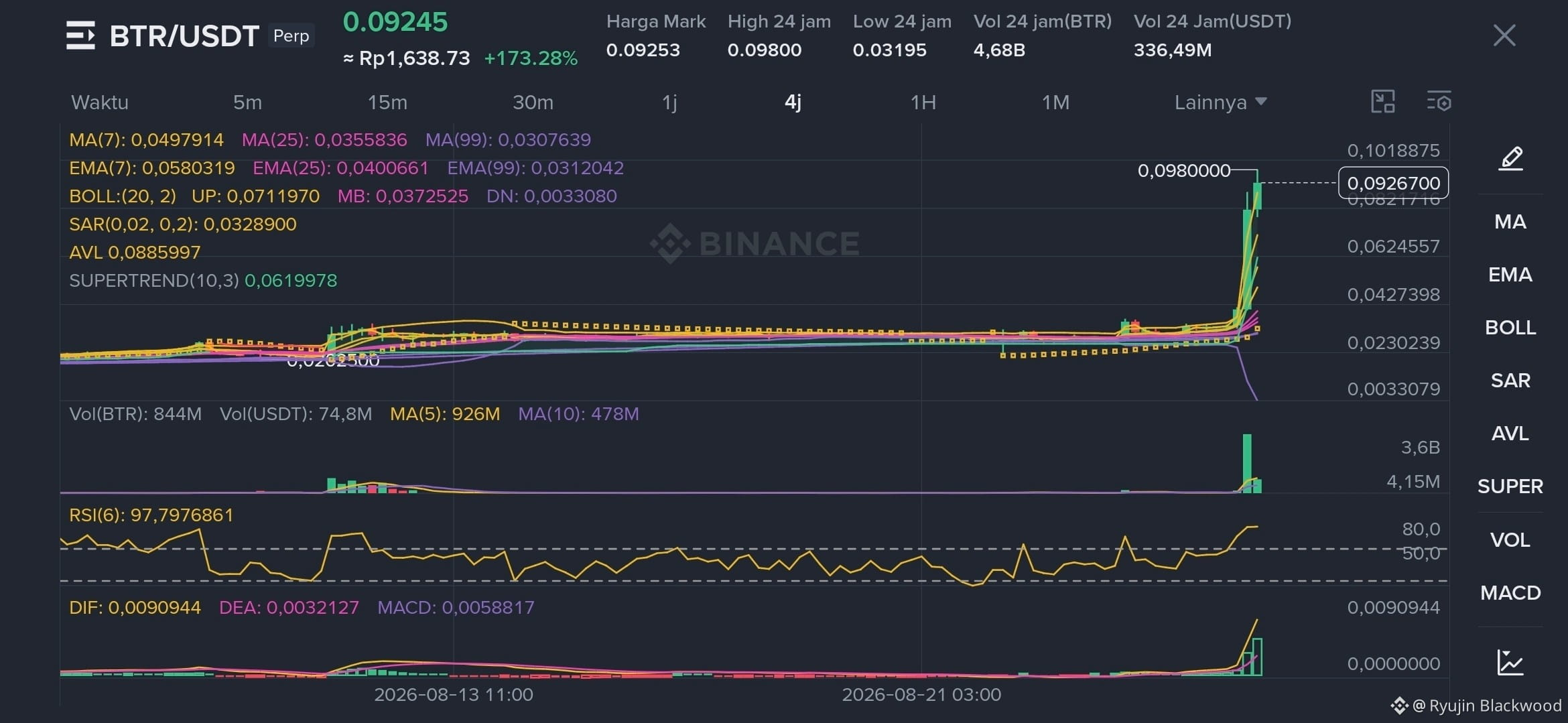This screenshot has width=1568, height=723.
Task: Toggle the EMA indicator in the sidebar
Action: pos(1510,275)
